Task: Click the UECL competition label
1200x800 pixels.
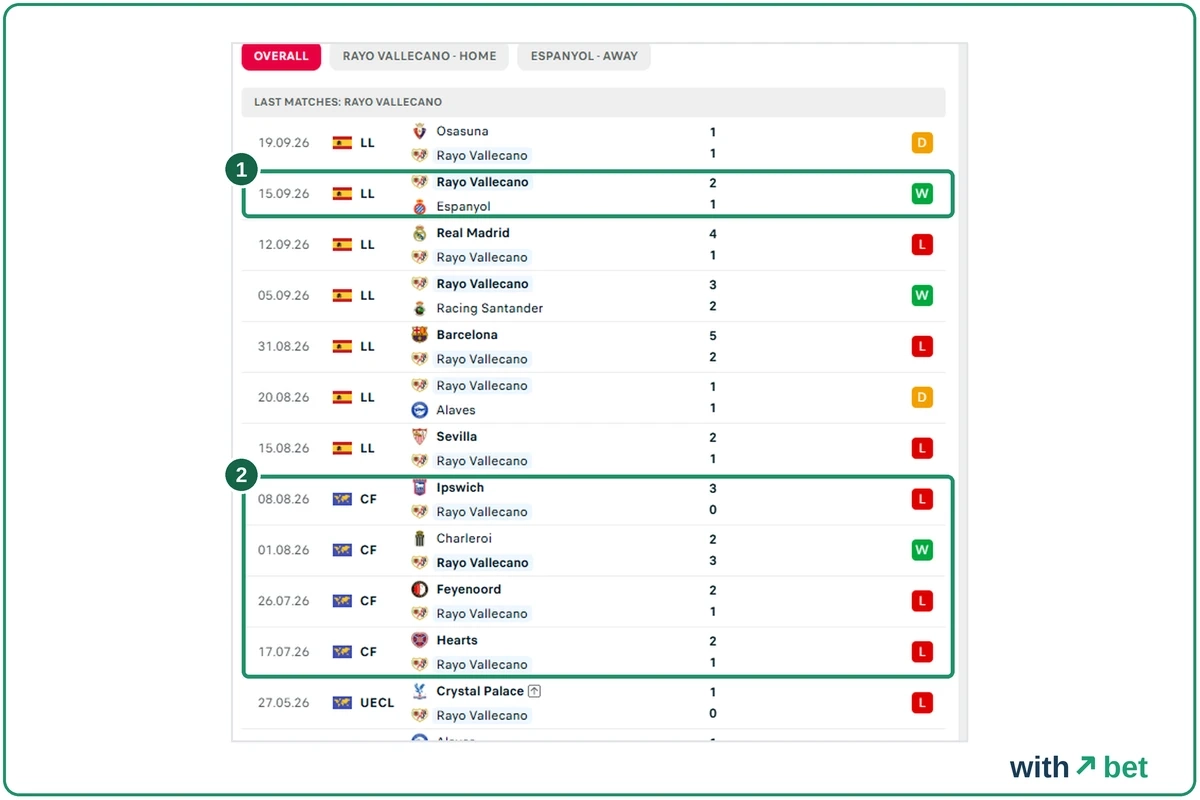Action: coord(377,703)
